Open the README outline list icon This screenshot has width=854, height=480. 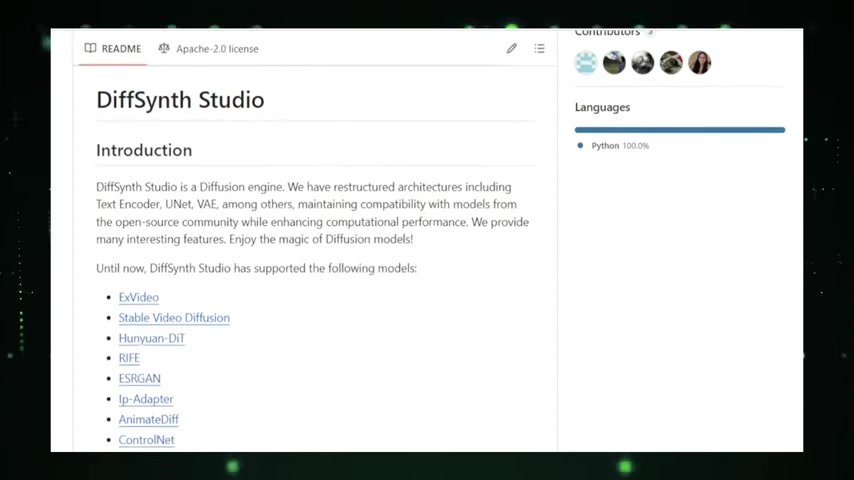[x=539, y=48]
